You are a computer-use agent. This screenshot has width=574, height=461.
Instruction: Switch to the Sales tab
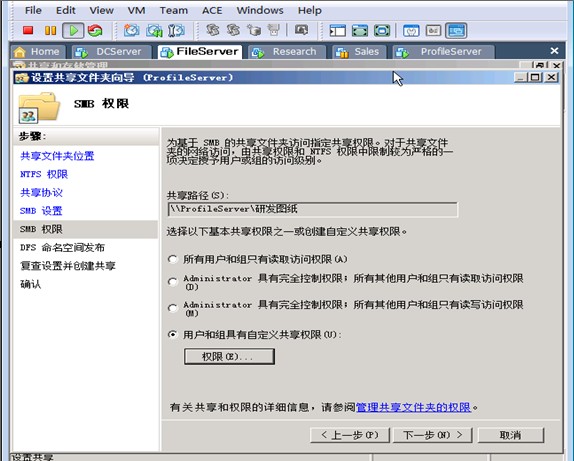click(x=359, y=52)
